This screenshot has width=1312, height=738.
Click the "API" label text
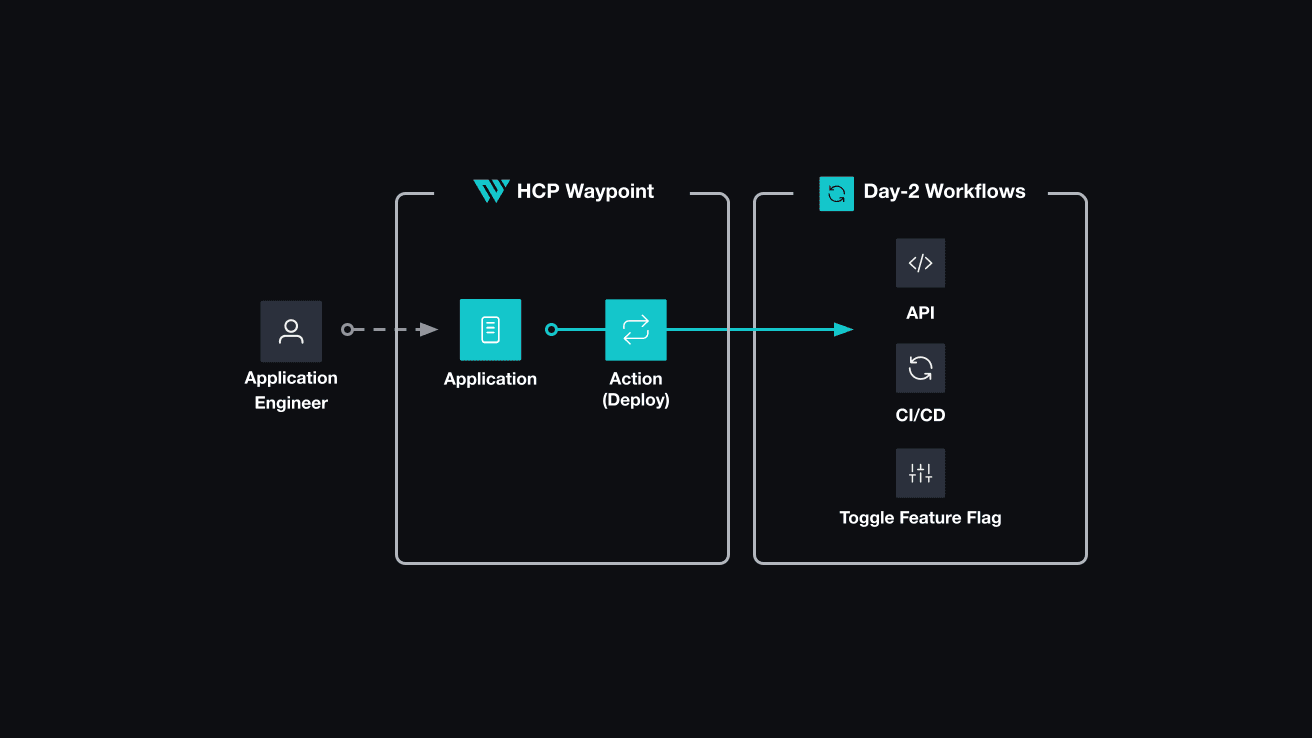point(920,313)
